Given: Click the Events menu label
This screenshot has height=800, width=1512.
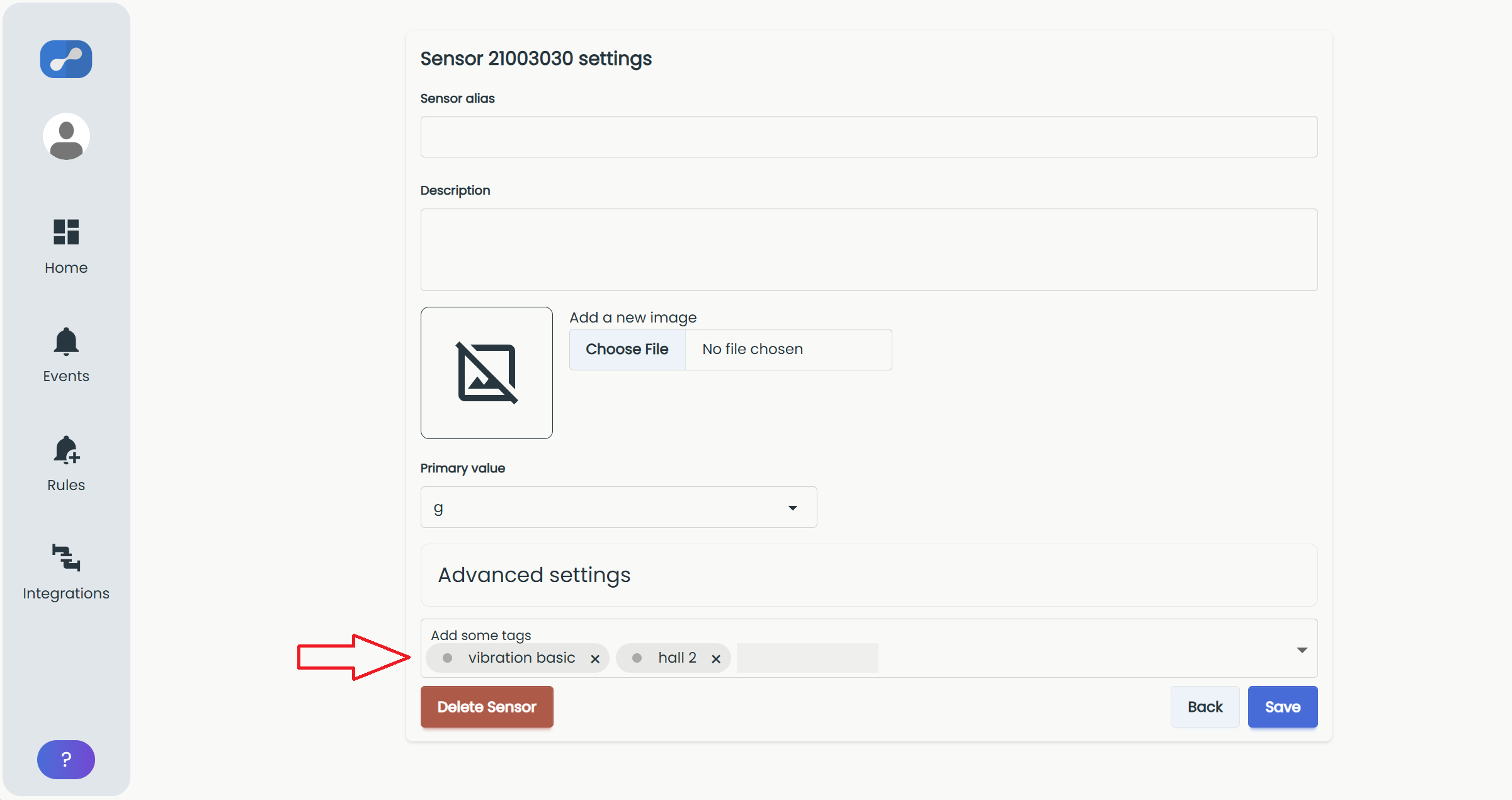Looking at the screenshot, I should (66, 376).
